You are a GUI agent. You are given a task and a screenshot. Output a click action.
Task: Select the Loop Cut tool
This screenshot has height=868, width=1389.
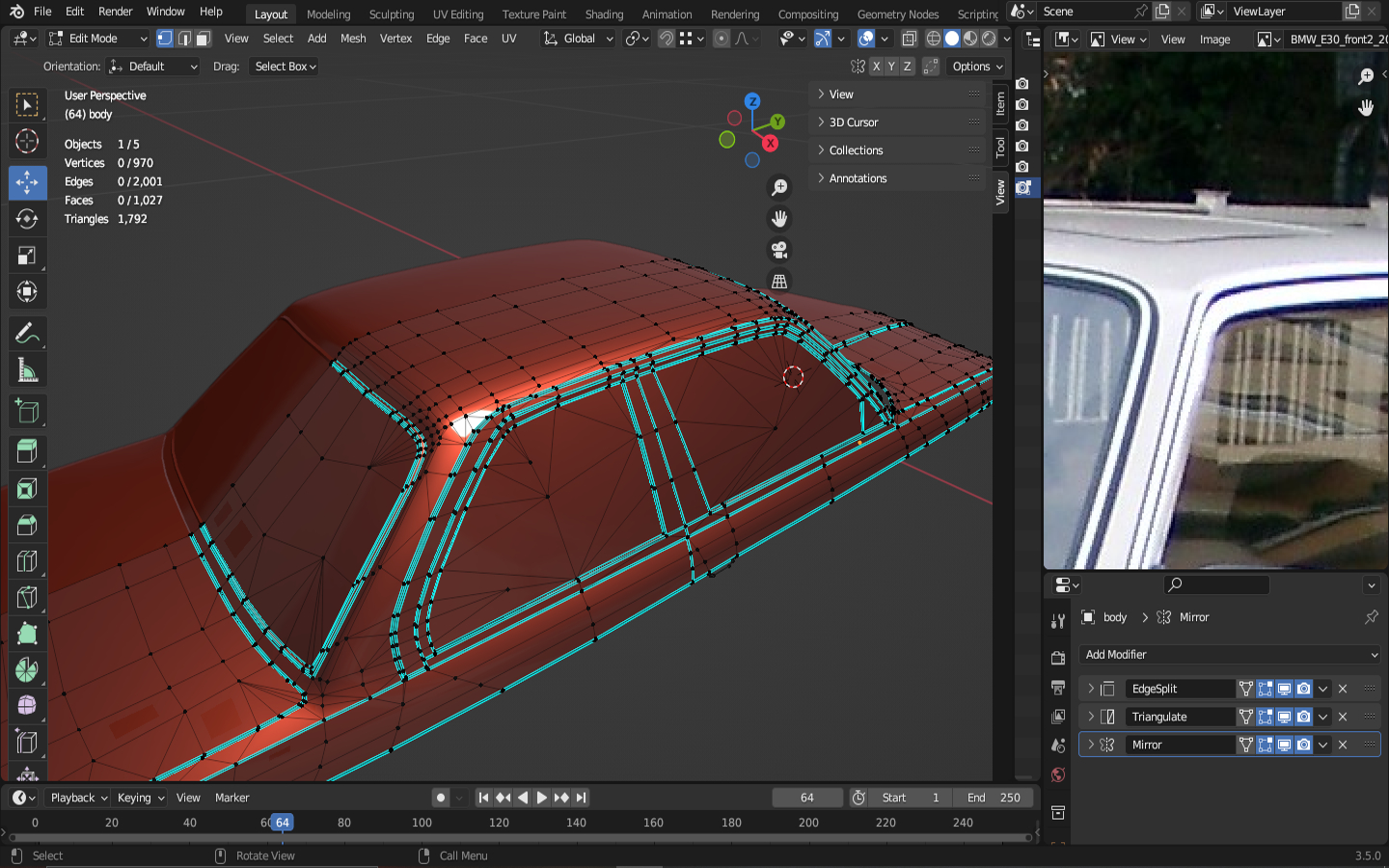27,561
